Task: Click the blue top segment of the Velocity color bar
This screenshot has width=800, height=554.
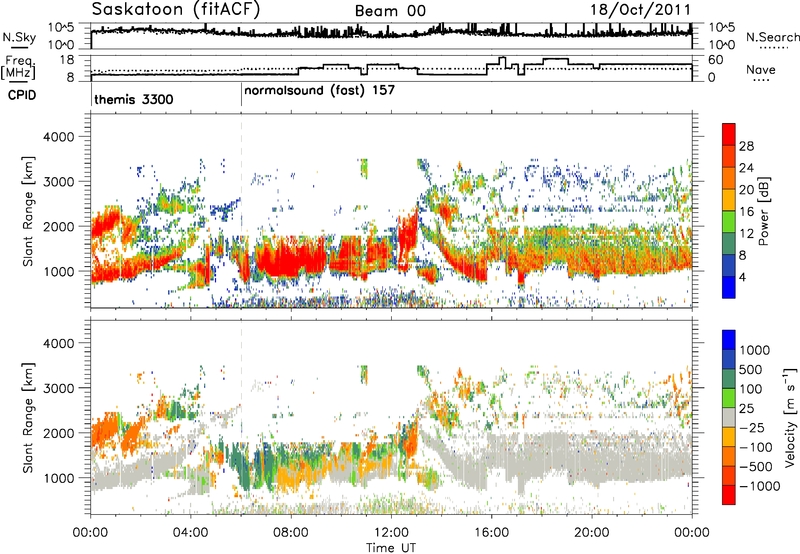Action: click(x=729, y=340)
